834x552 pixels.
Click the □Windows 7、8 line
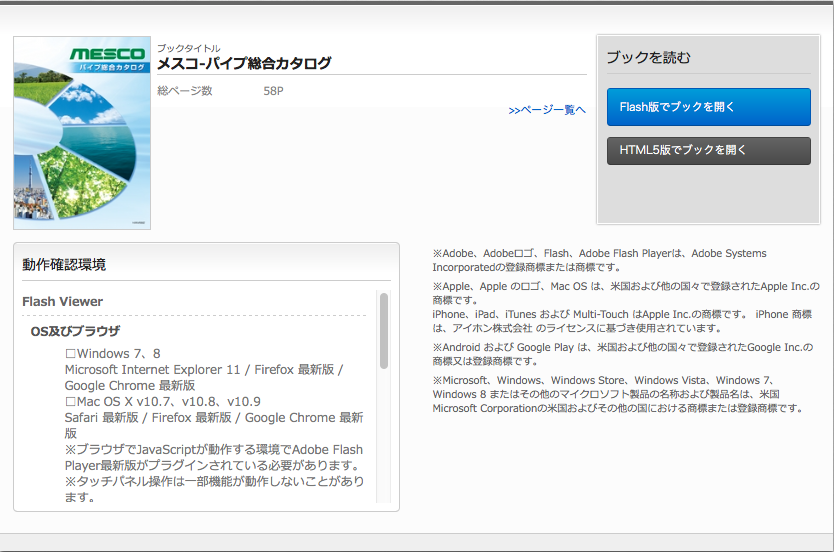112,354
